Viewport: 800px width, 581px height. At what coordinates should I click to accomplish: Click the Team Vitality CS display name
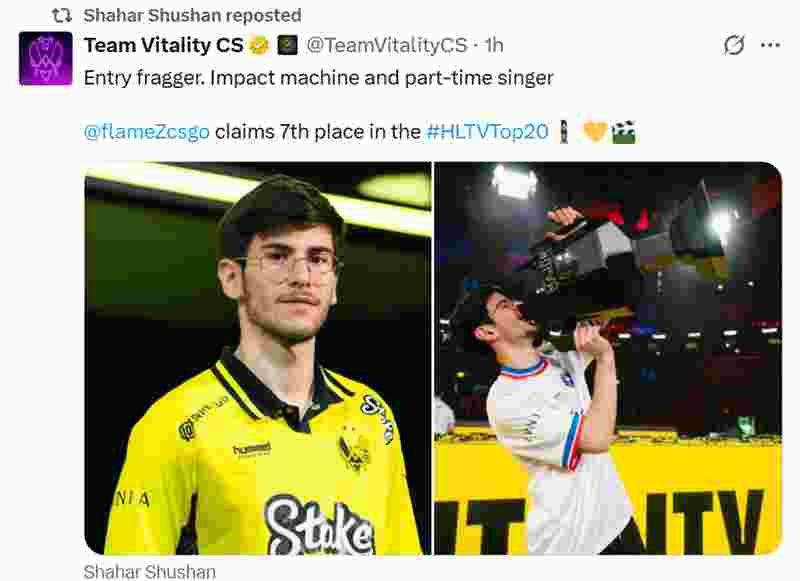coord(164,45)
